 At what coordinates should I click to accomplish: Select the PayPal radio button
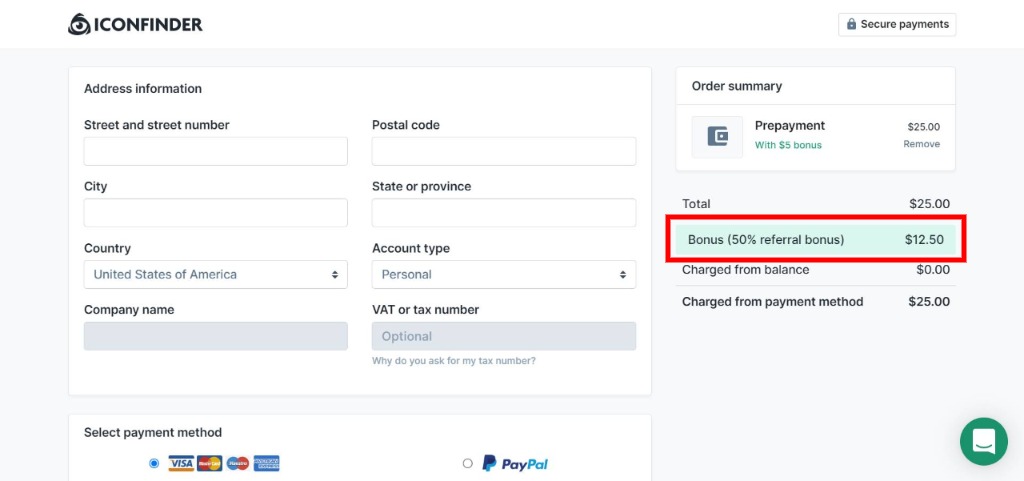[x=468, y=463]
